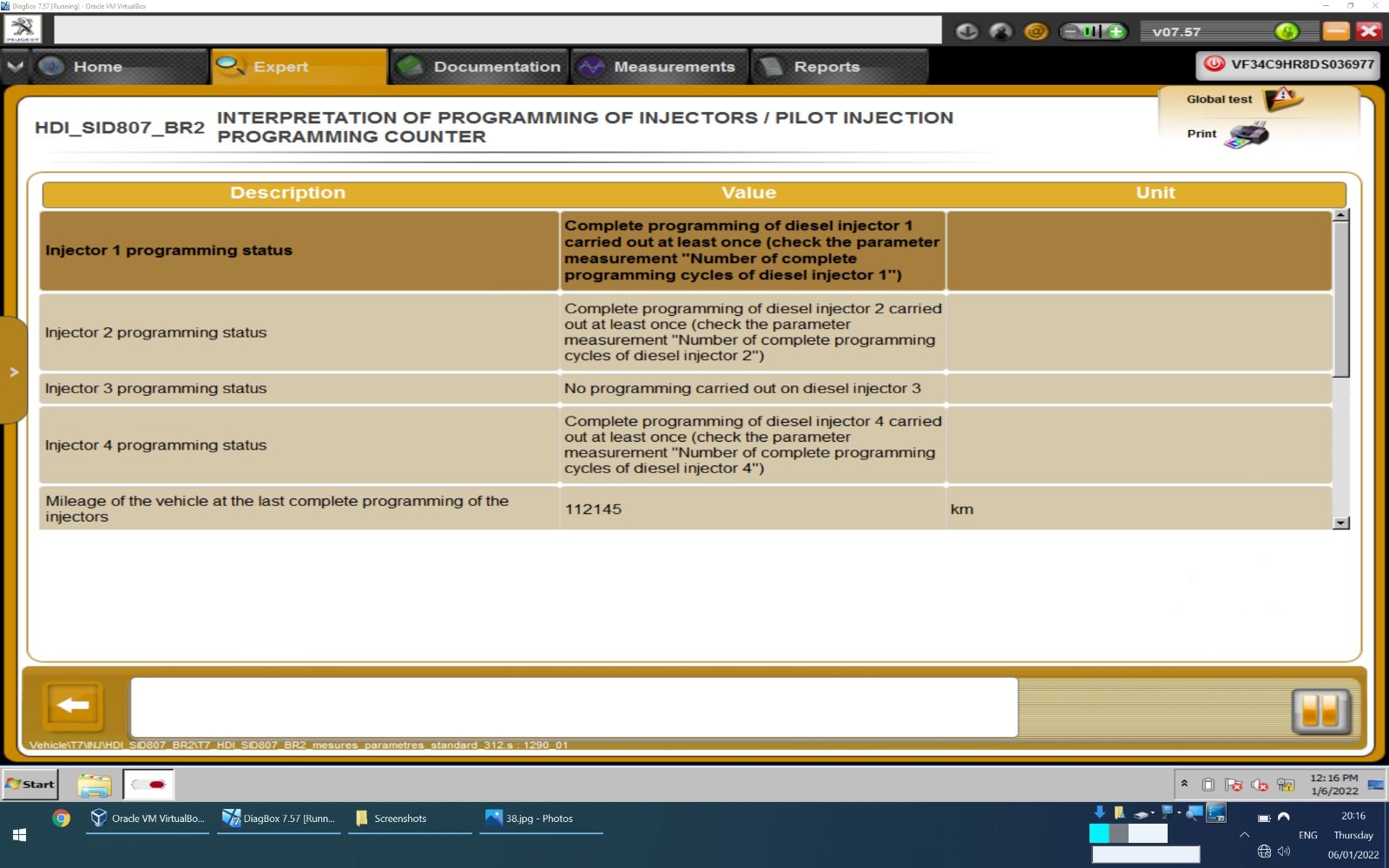The height and width of the screenshot is (868, 1389).
Task: Expand the left side panel arrow tab
Action: click(x=14, y=372)
